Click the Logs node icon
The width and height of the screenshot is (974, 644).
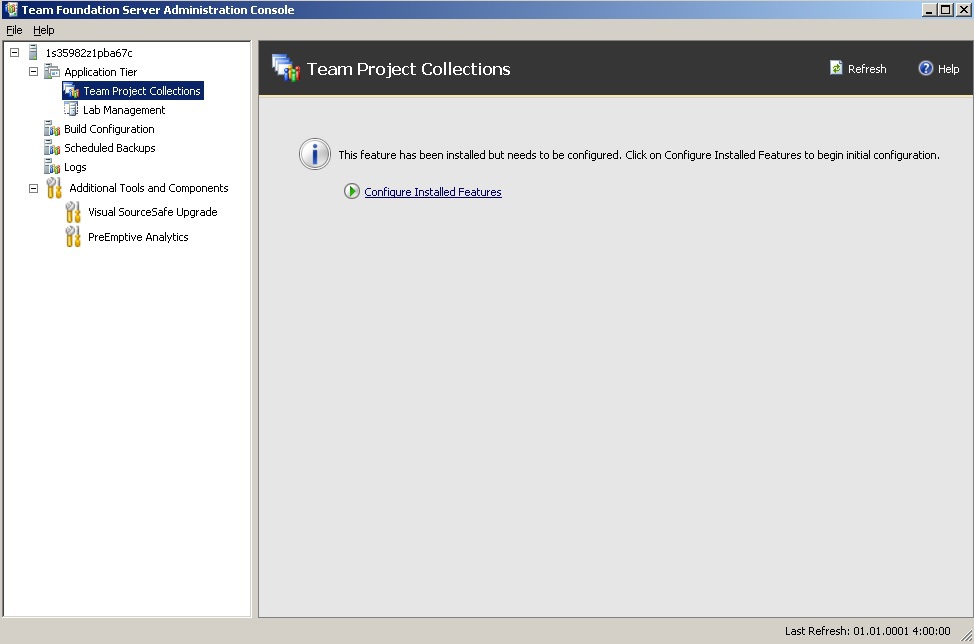52,167
